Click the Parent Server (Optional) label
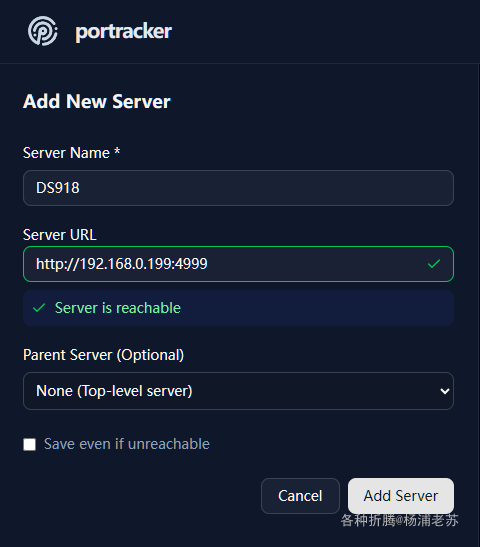This screenshot has height=547, width=480. point(103,355)
